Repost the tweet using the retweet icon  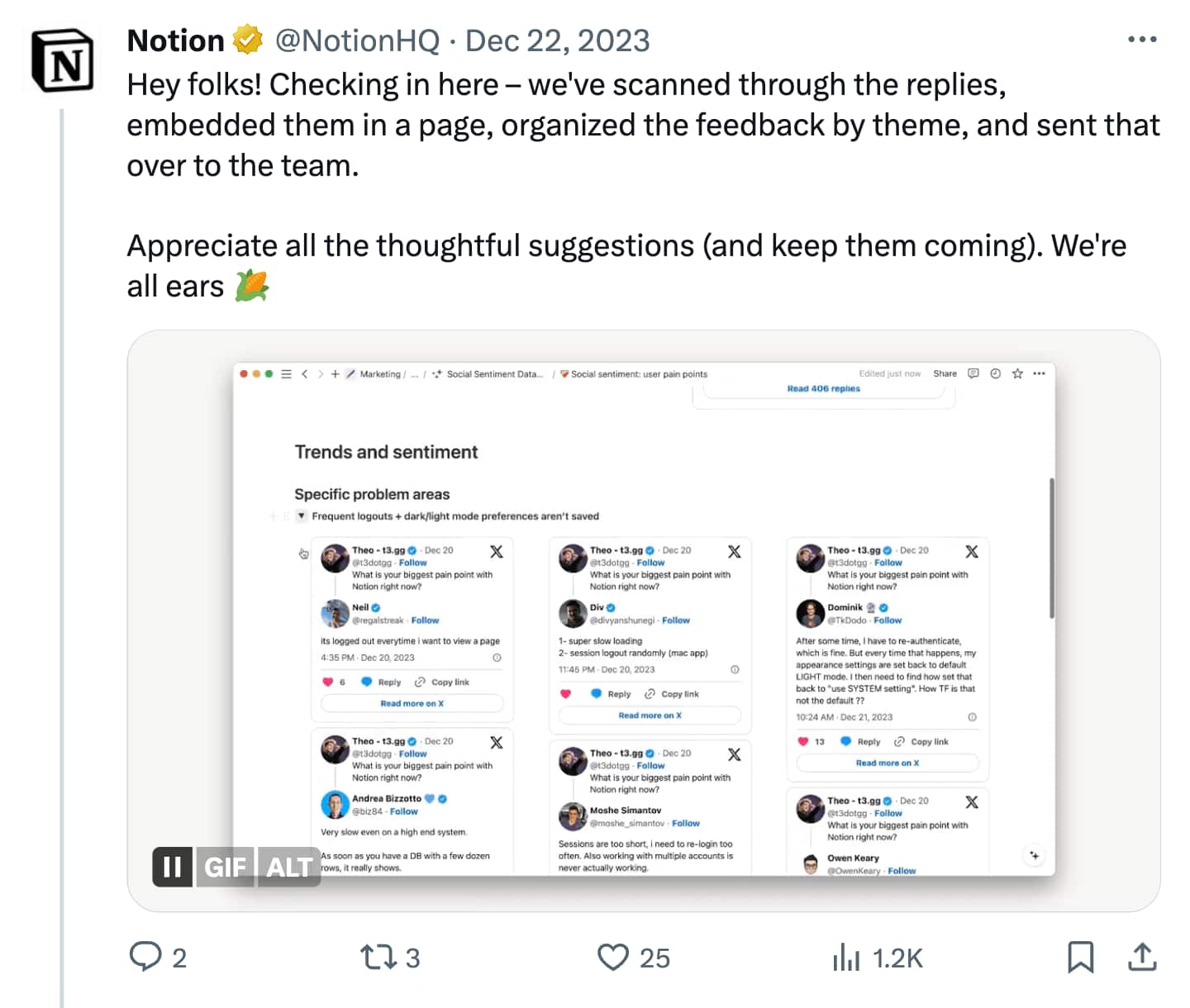tap(379, 958)
